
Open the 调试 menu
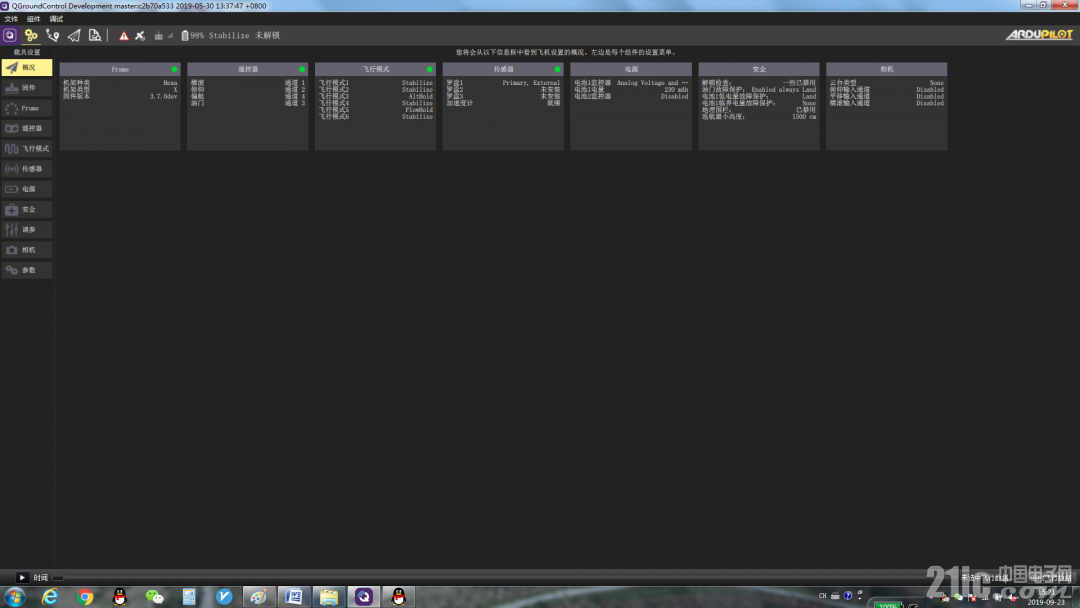[x=56, y=19]
